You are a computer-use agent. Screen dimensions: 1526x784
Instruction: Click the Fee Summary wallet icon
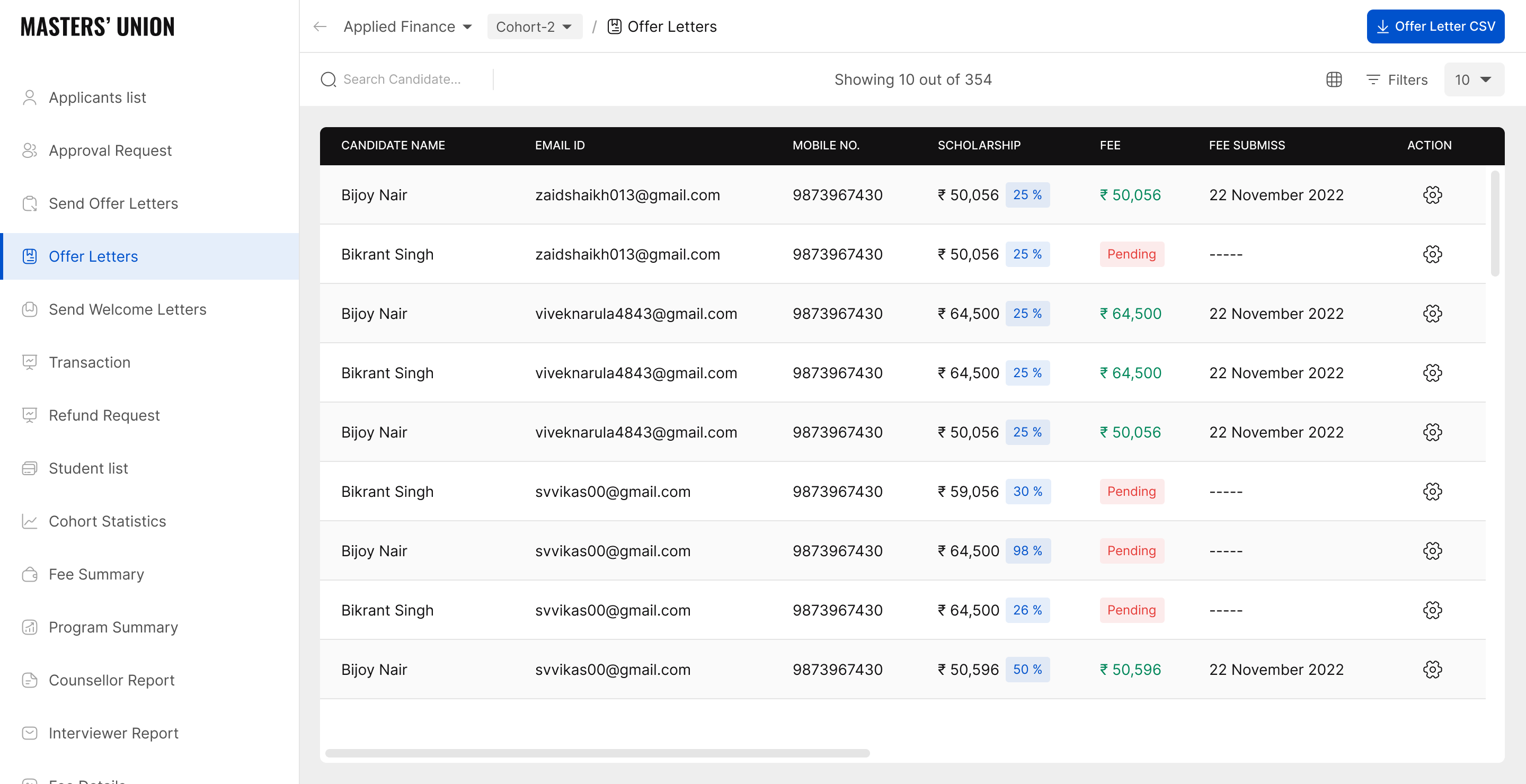[x=30, y=574]
